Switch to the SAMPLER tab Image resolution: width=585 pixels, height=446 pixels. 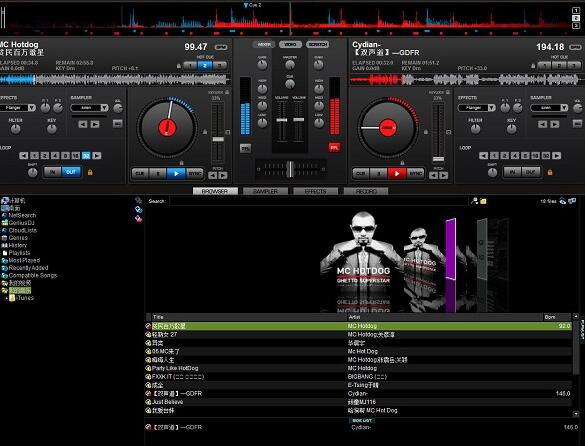coord(265,191)
